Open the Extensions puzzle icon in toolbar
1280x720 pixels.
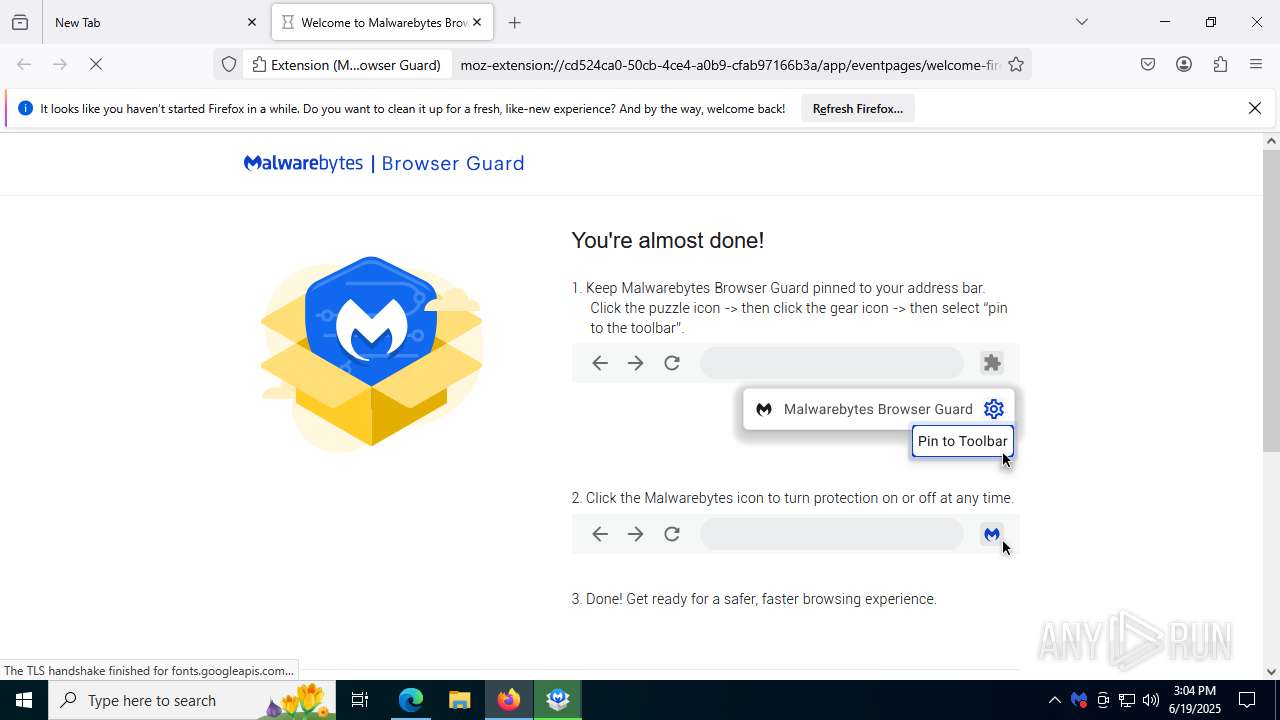coord(1220,64)
